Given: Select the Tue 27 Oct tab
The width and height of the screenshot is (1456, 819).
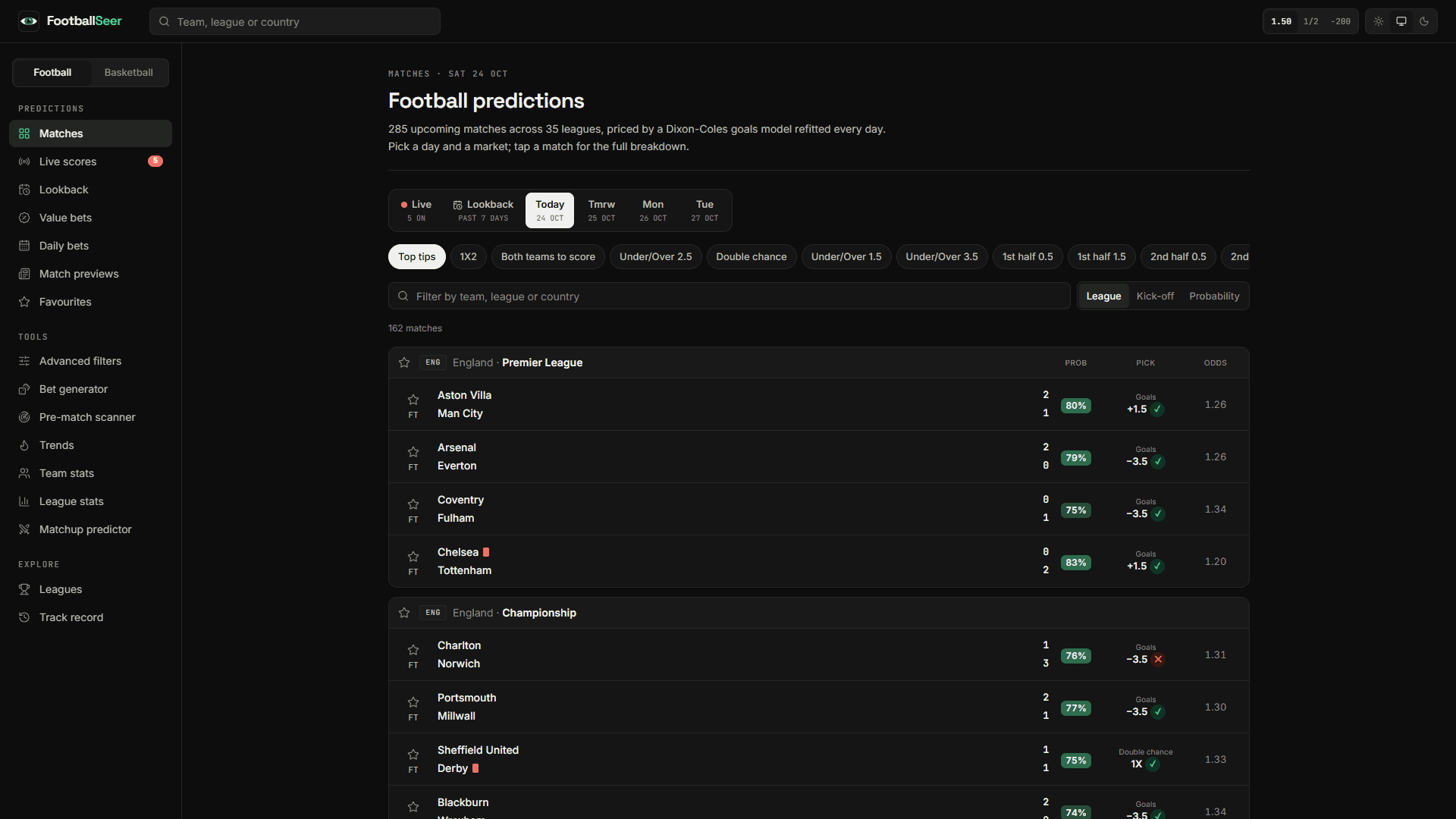Looking at the screenshot, I should (704, 210).
